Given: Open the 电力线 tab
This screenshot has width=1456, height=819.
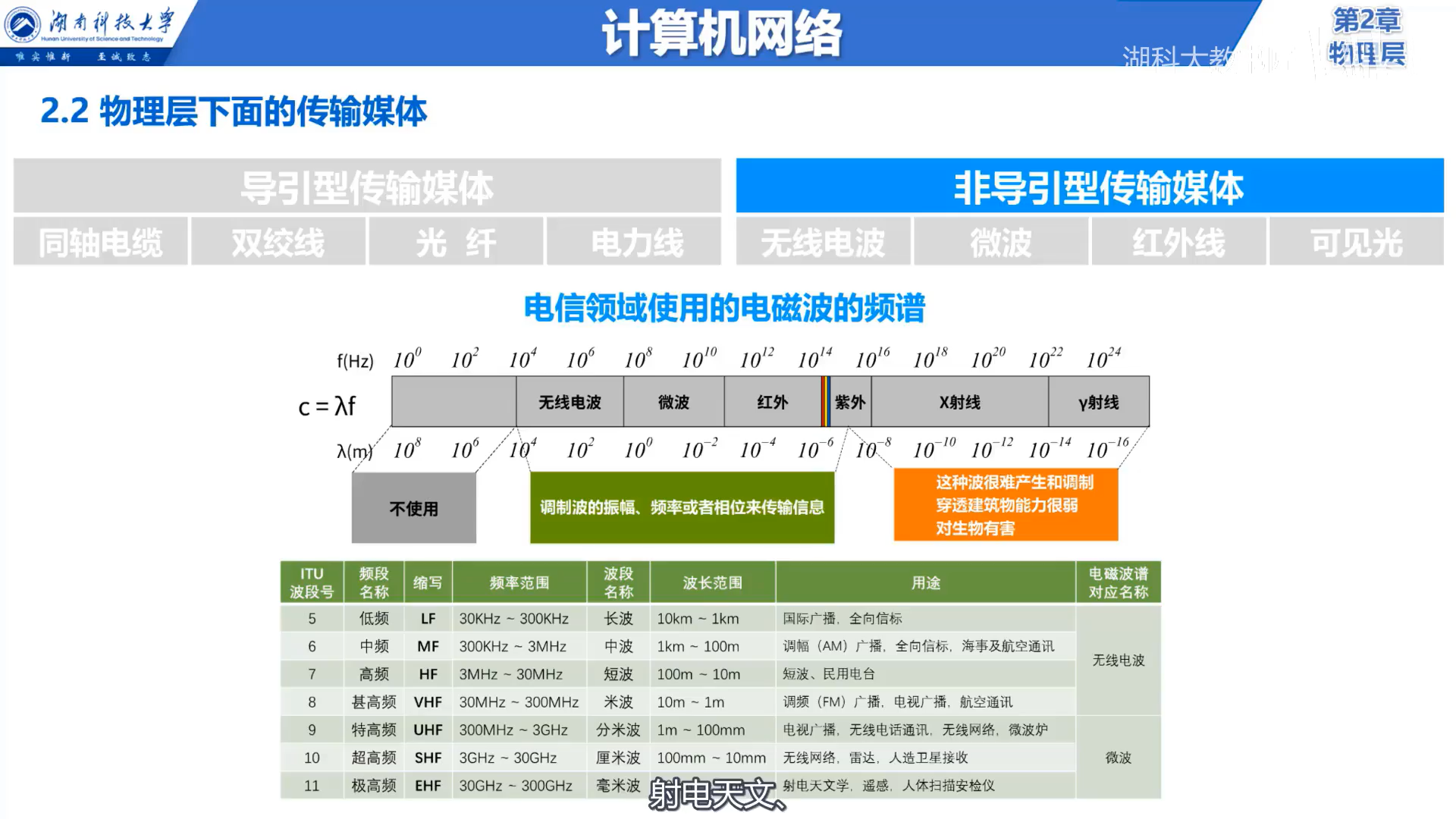Looking at the screenshot, I should click(x=634, y=242).
